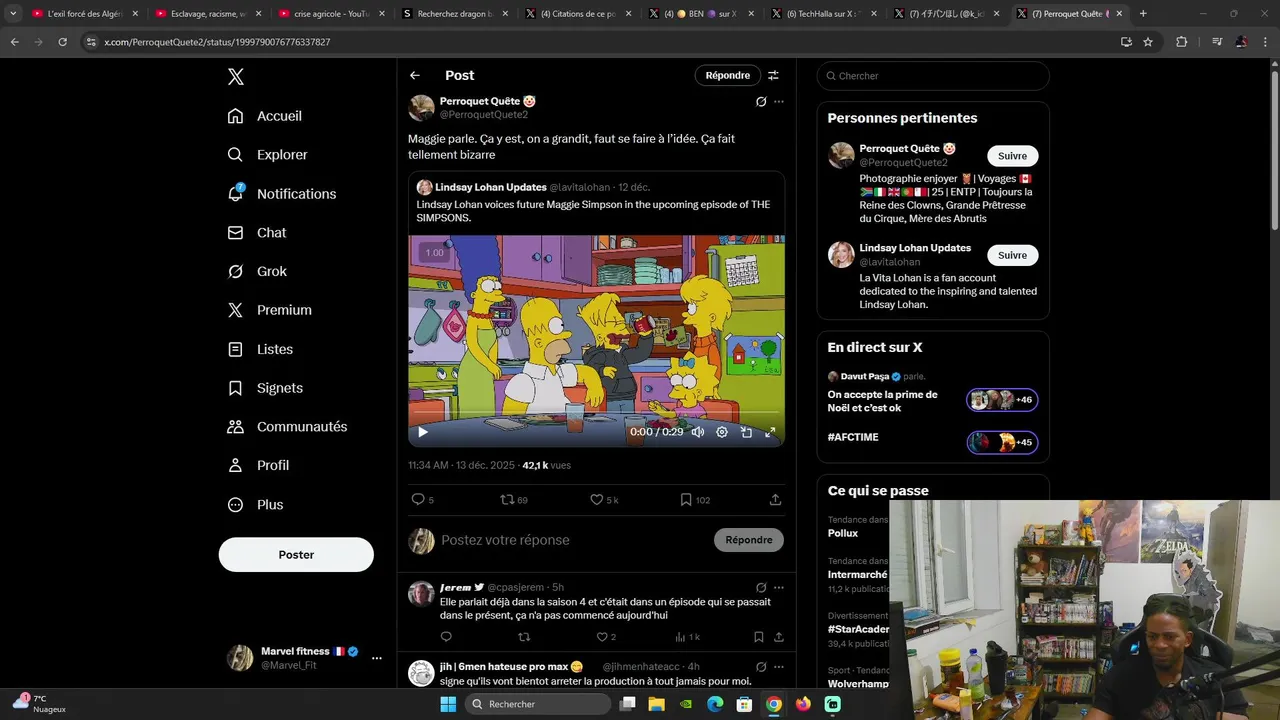Viewport: 1280px width, 720px height.
Task: Enable picture-in-picture on the video
Action: 746,432
